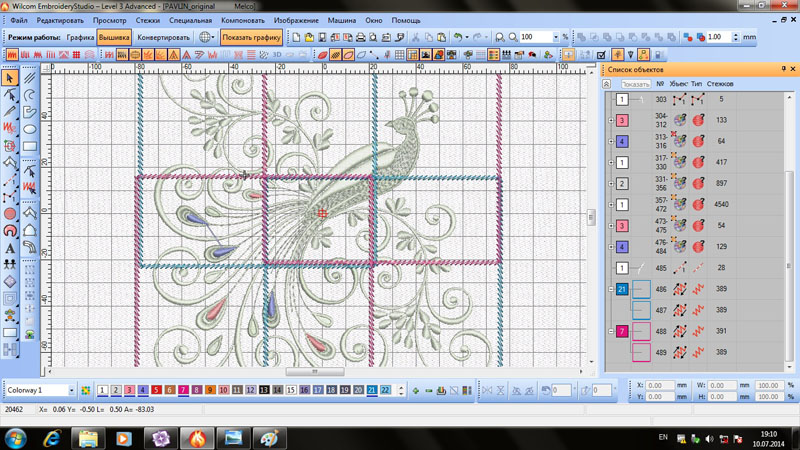Open the Colorway 1 dropdown
The image size is (800, 450).
[x=71, y=390]
